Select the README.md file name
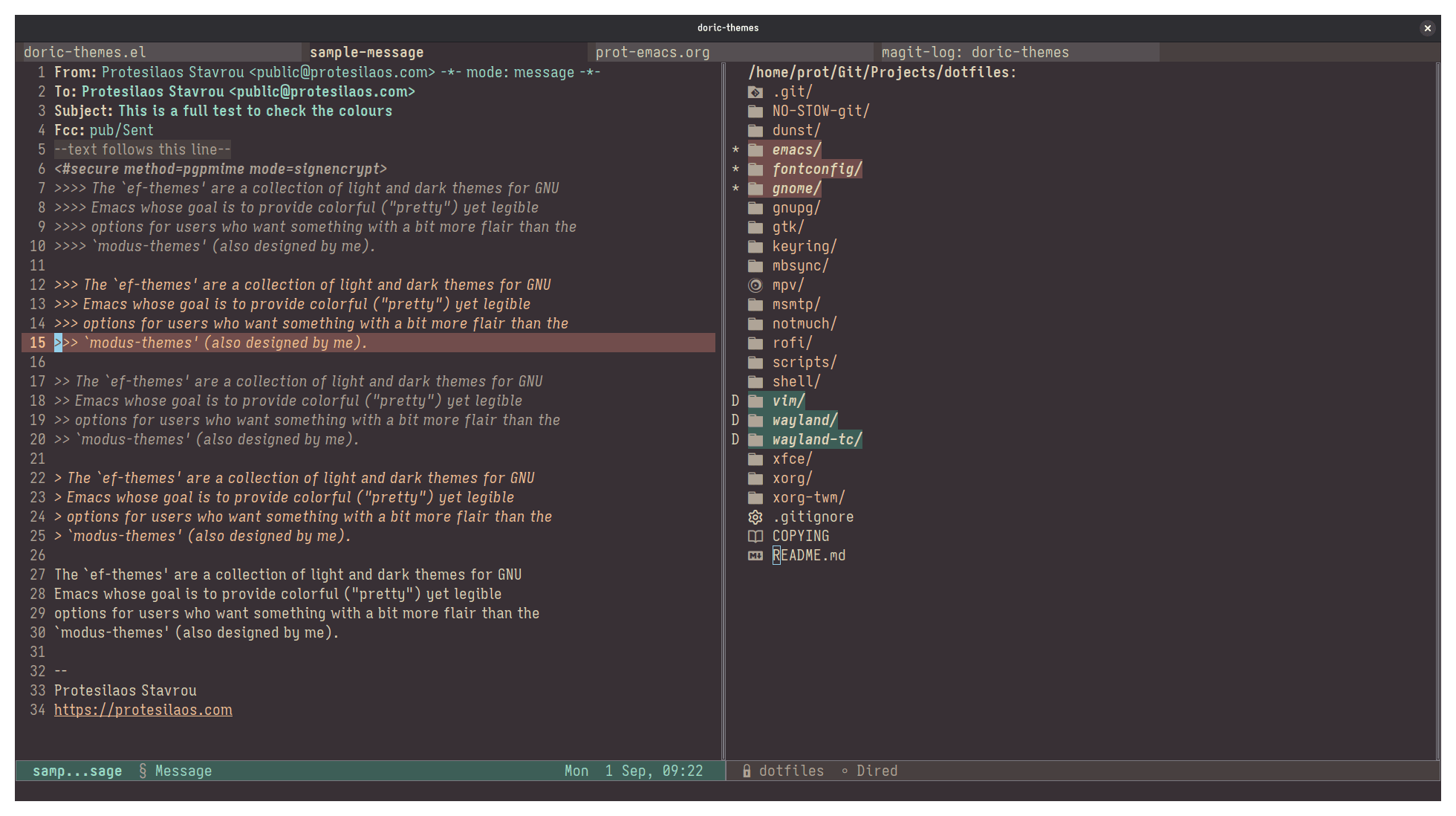The height and width of the screenshot is (816, 1456). 809,556
